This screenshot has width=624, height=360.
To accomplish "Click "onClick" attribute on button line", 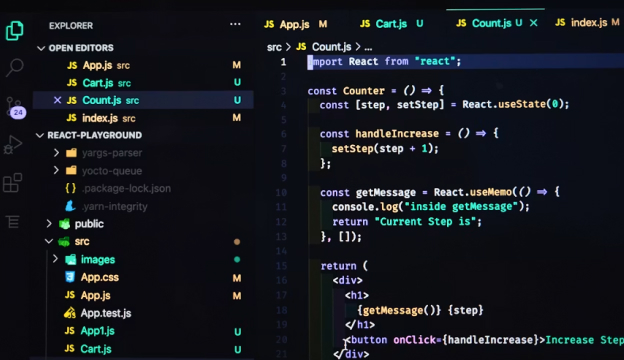I will (x=414, y=340).
